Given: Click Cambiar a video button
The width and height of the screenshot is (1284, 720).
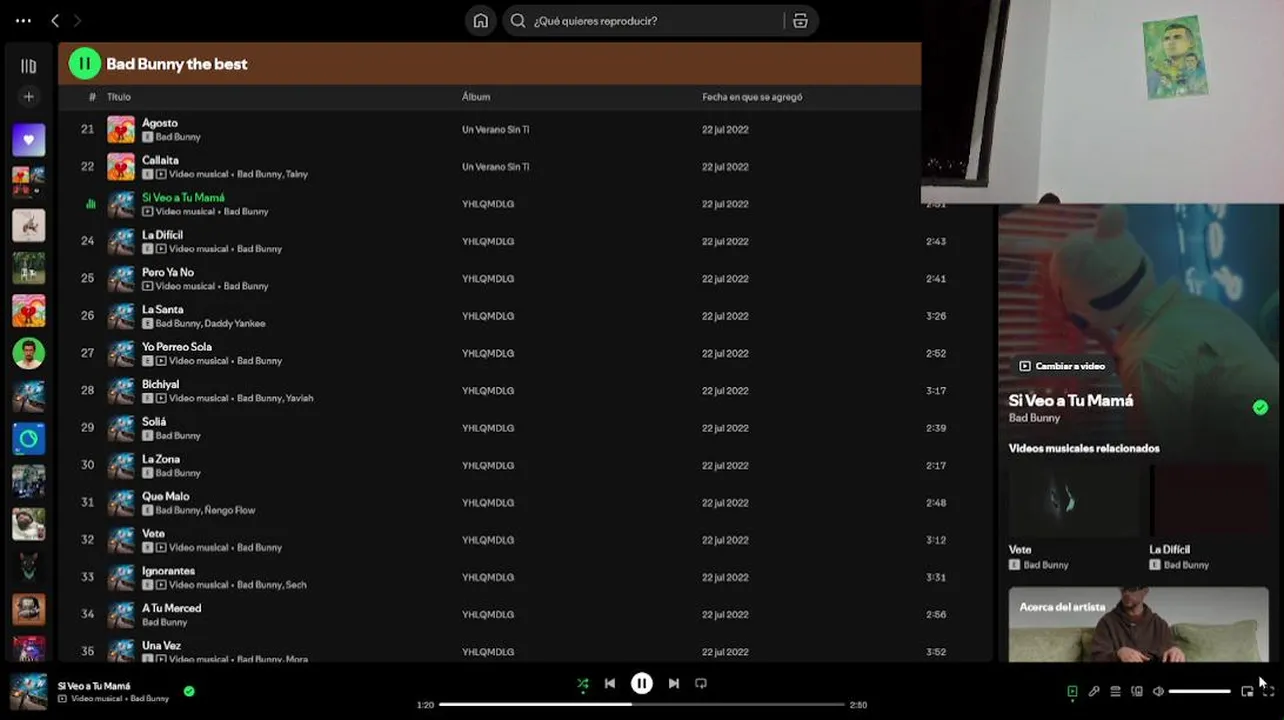Looking at the screenshot, I should click(x=1062, y=366).
